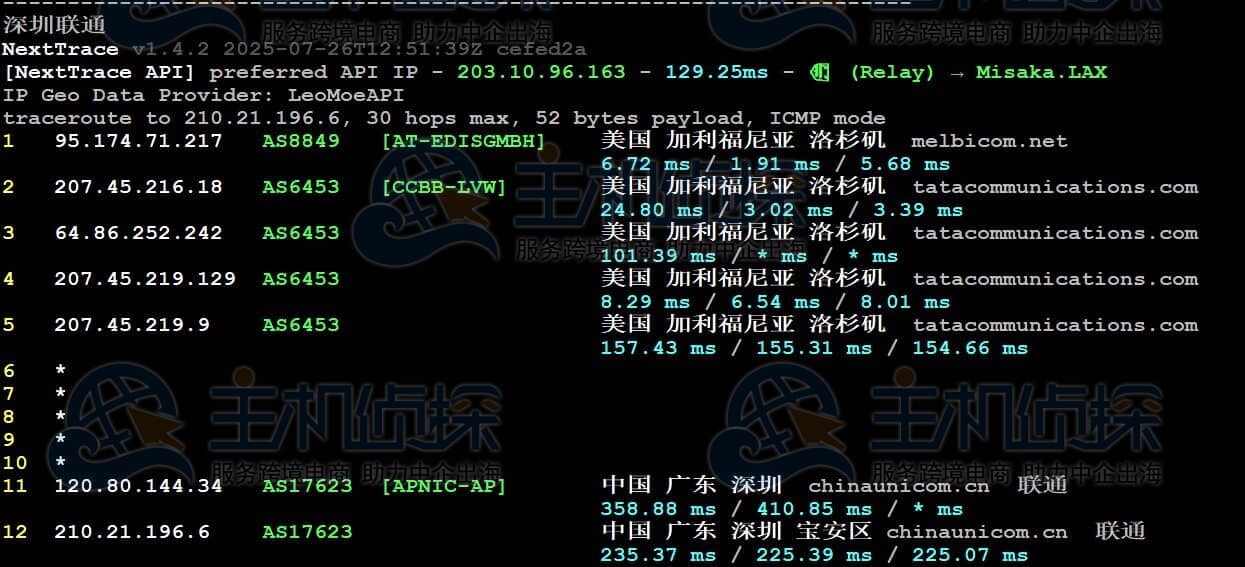The image size is (1245, 567).
Task: Click melbicom.net hostname
Action: (990, 141)
